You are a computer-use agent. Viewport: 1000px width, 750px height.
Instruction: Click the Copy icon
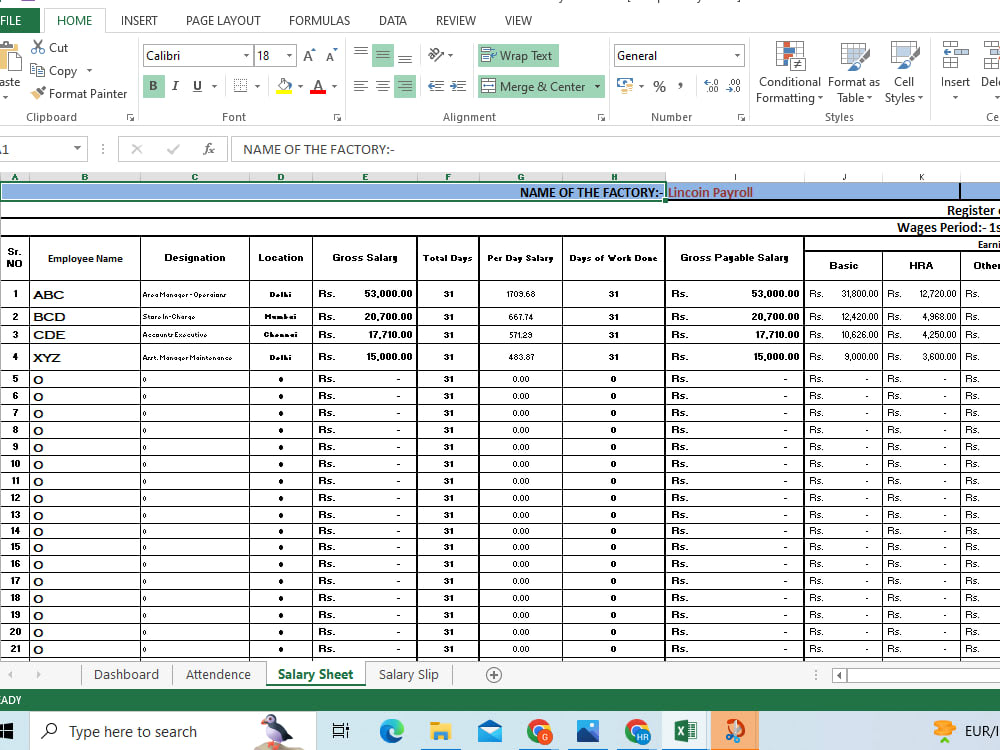click(x=38, y=70)
